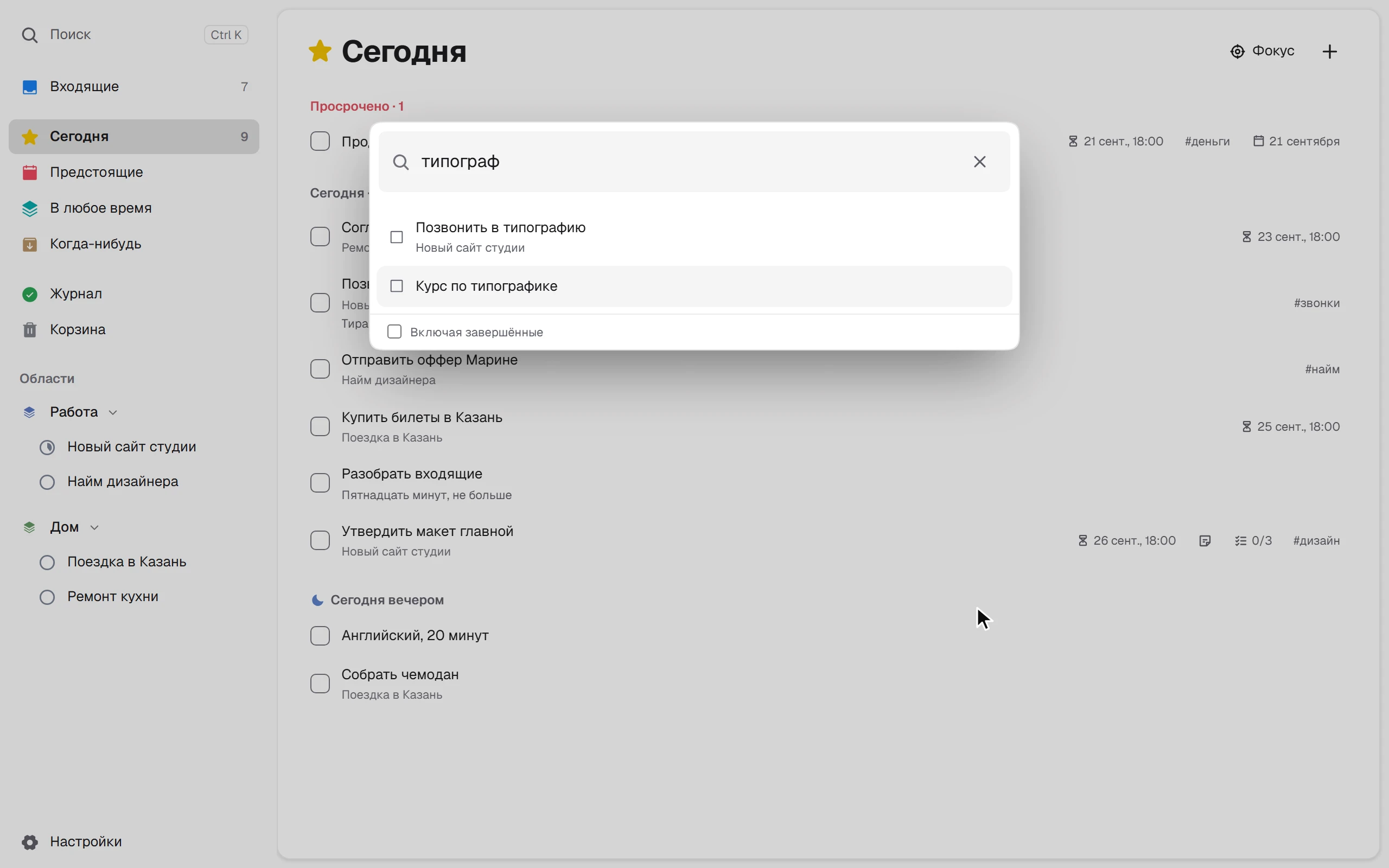The height and width of the screenshot is (868, 1389).
Task: Click the checklist 0/3 indicator
Action: click(1253, 541)
